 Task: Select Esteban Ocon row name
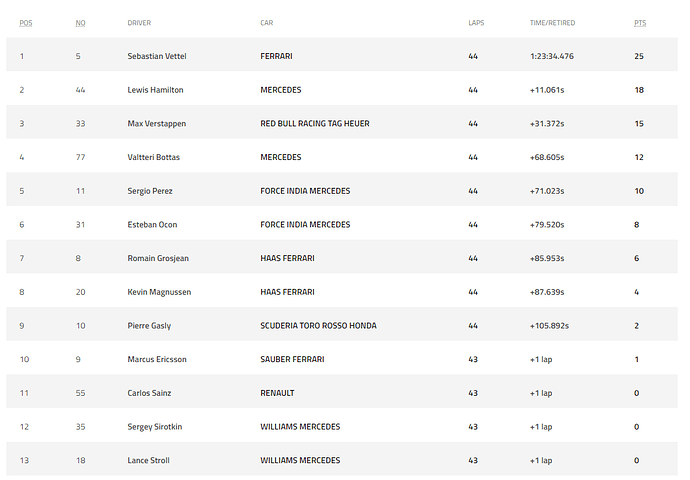click(153, 225)
